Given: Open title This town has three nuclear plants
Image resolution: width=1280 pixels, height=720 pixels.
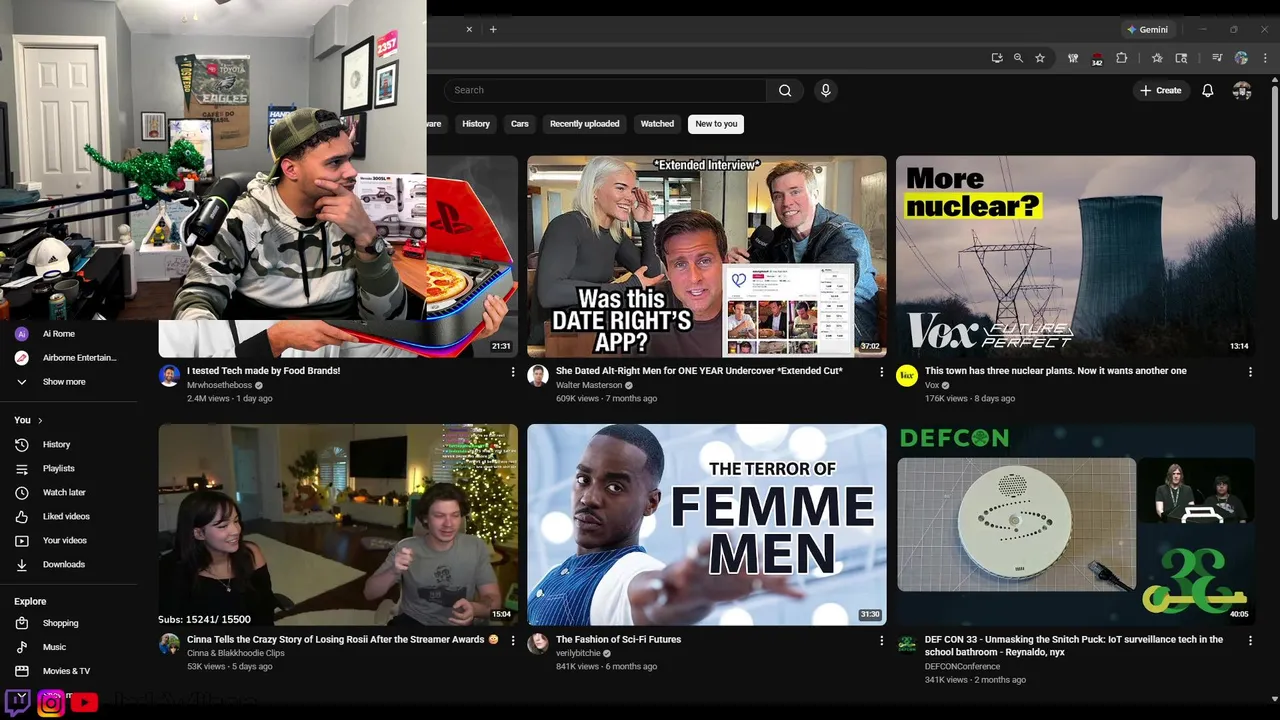Looking at the screenshot, I should (x=1055, y=371).
